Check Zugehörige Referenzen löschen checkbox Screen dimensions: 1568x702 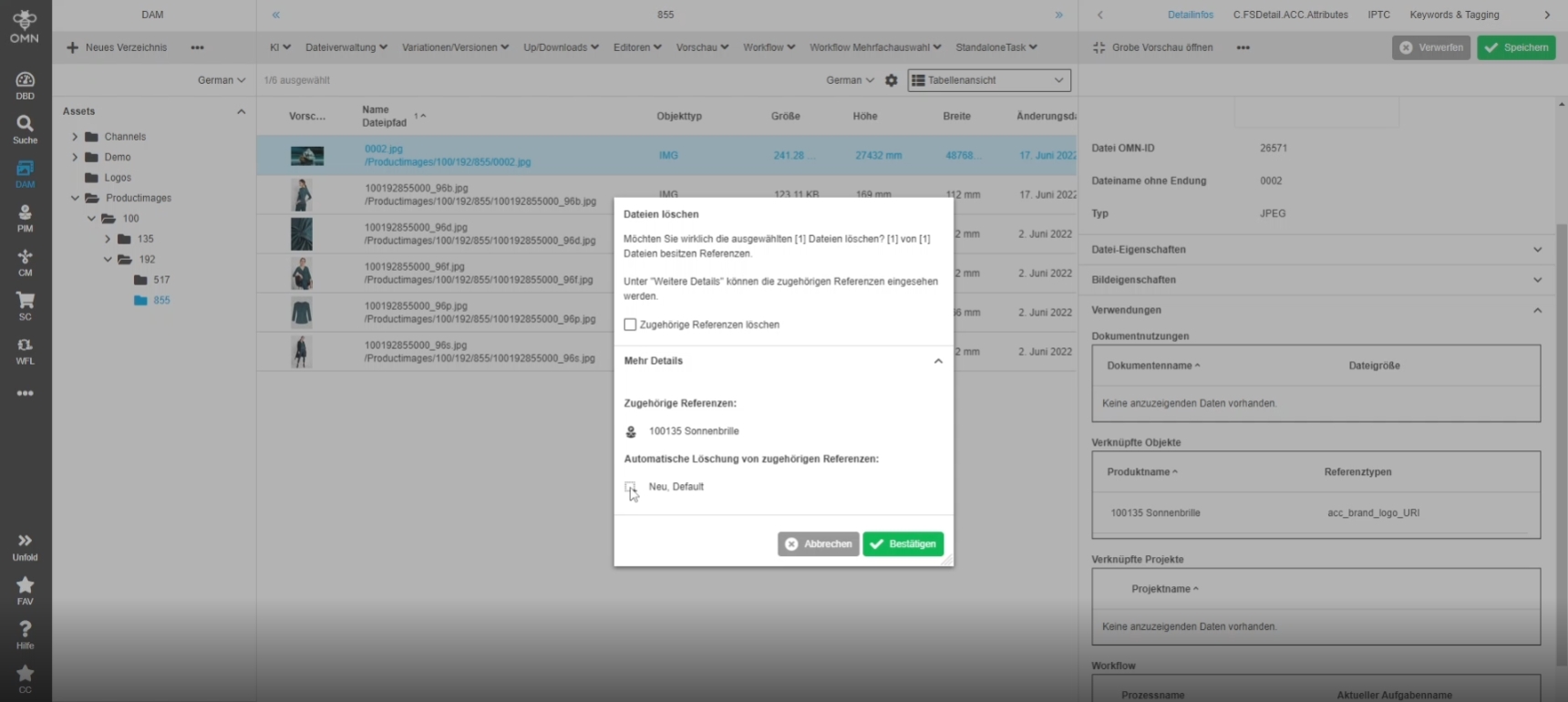click(x=630, y=325)
